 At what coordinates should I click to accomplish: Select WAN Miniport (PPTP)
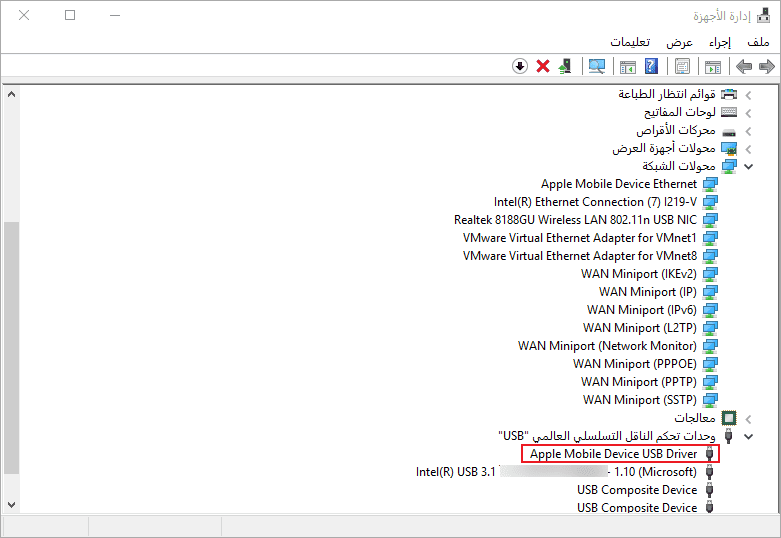pyautogui.click(x=639, y=382)
